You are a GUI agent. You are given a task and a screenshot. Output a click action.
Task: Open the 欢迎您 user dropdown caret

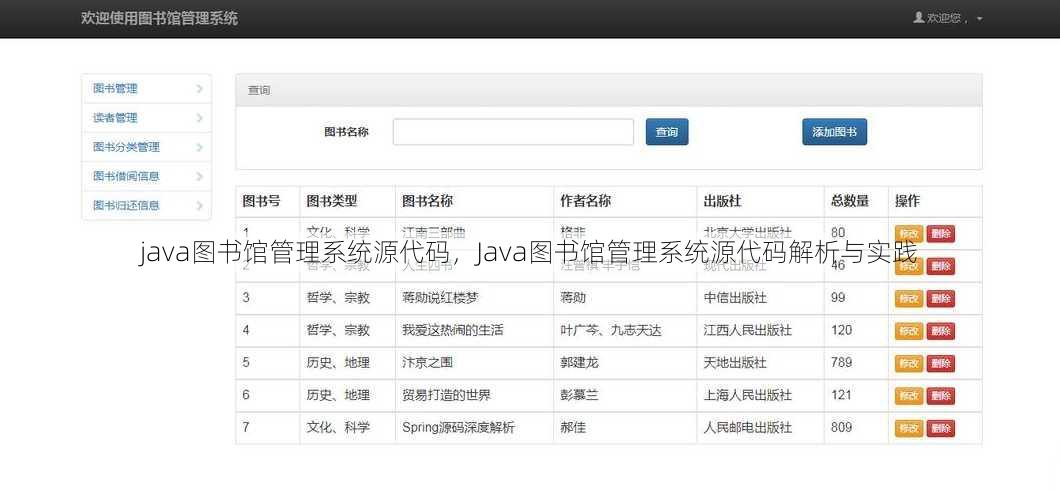pos(980,19)
